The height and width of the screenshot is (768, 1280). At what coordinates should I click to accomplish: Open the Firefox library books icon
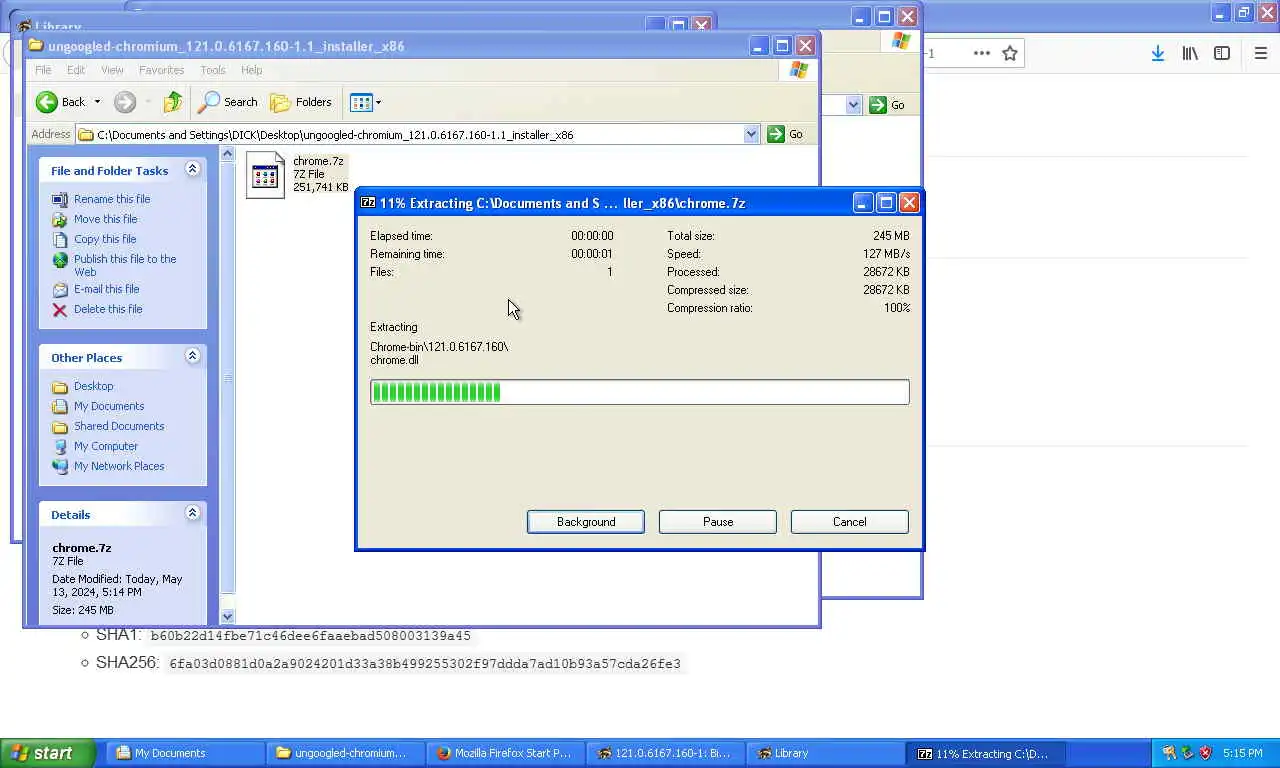pos(1190,53)
